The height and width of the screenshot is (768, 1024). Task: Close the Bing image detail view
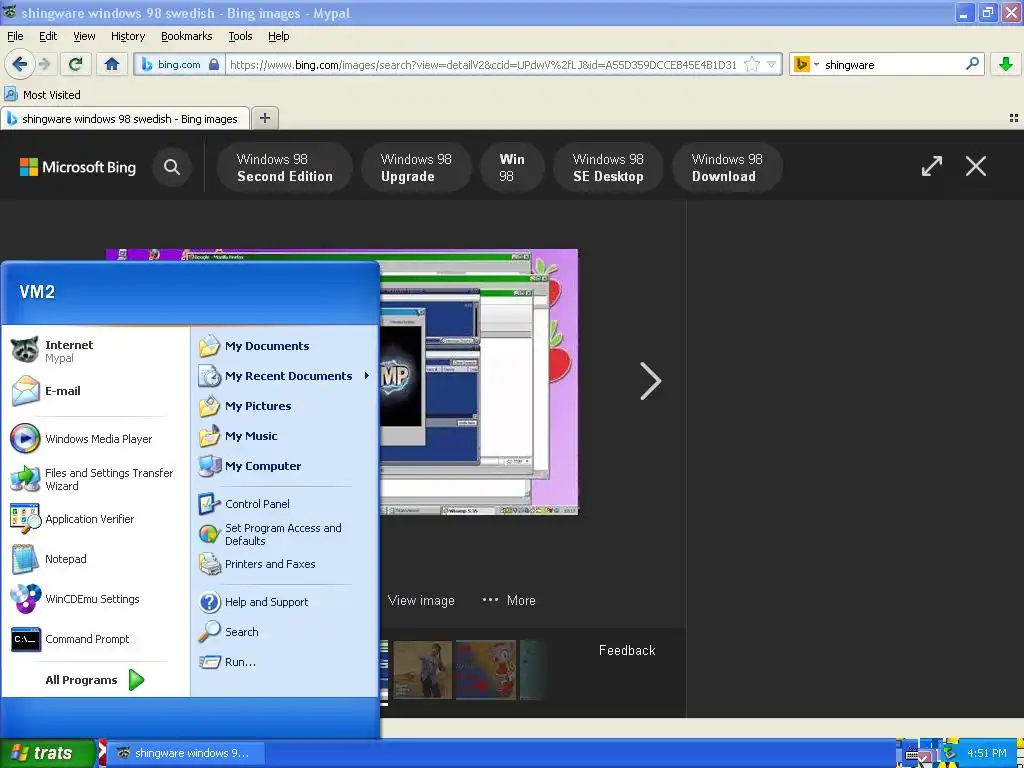(x=976, y=166)
